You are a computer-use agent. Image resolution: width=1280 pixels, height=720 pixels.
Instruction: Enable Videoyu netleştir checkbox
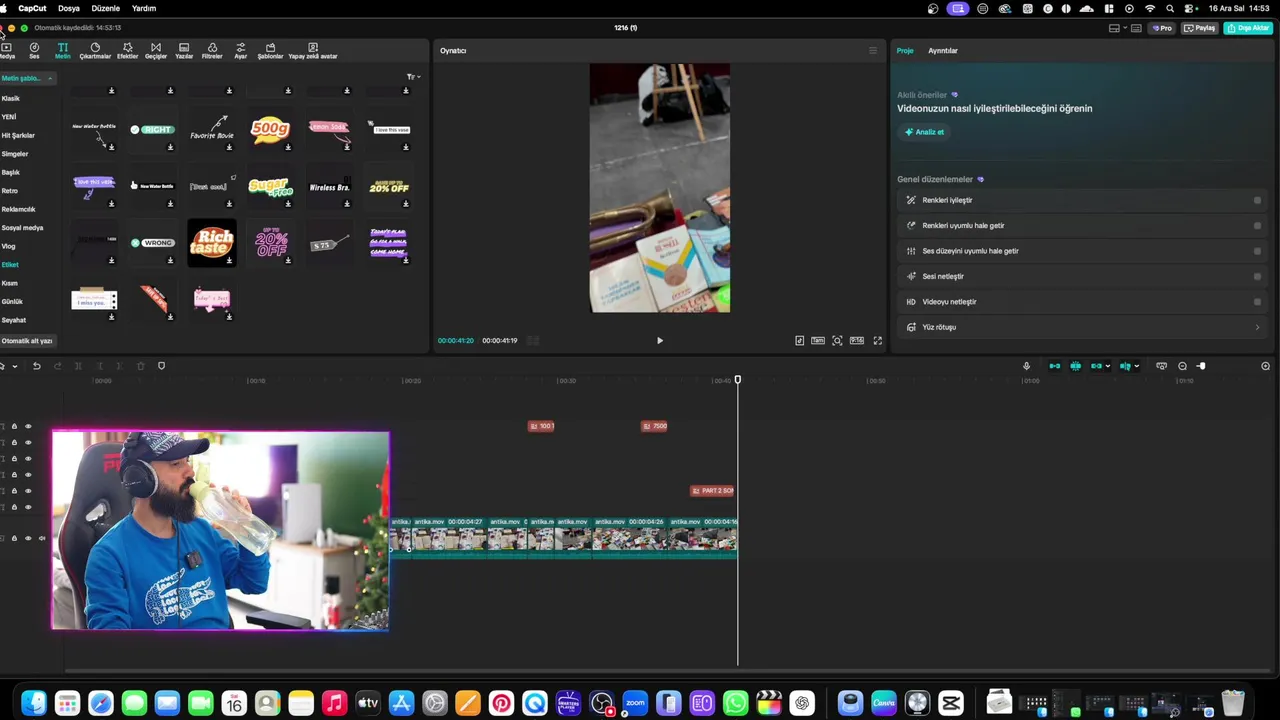tap(1257, 302)
